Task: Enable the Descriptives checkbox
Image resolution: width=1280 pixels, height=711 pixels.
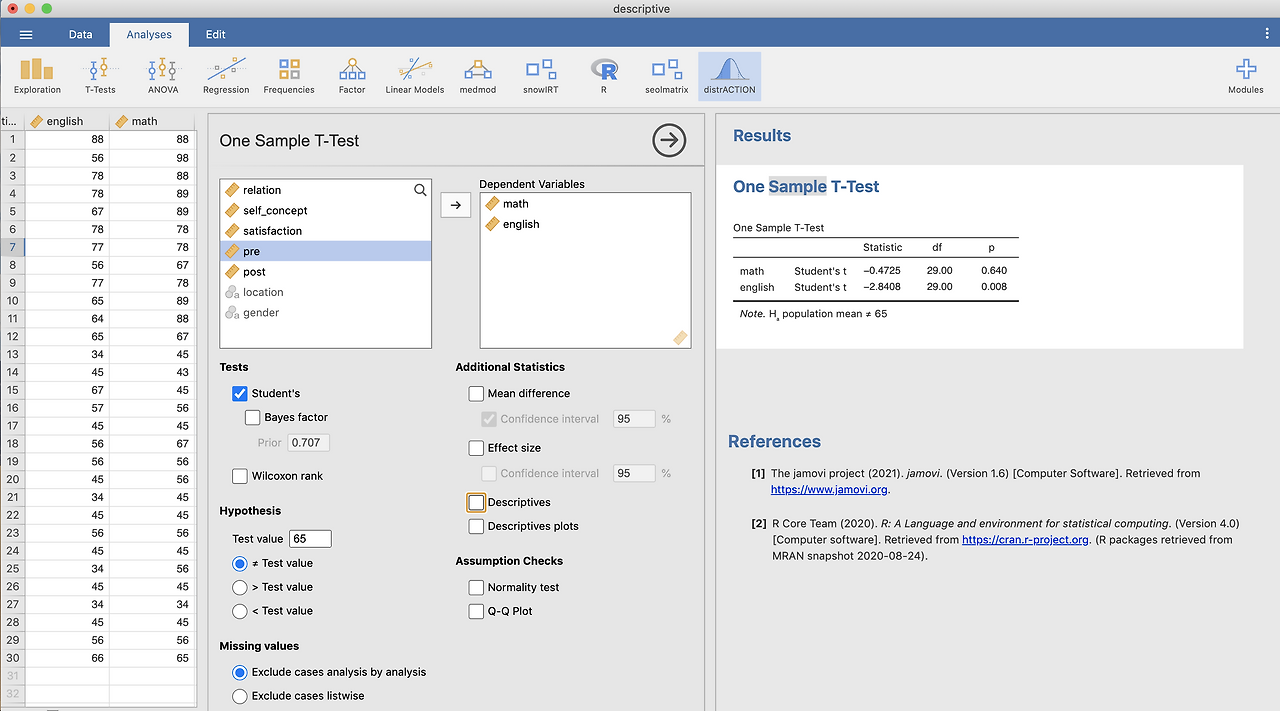Action: 476,502
